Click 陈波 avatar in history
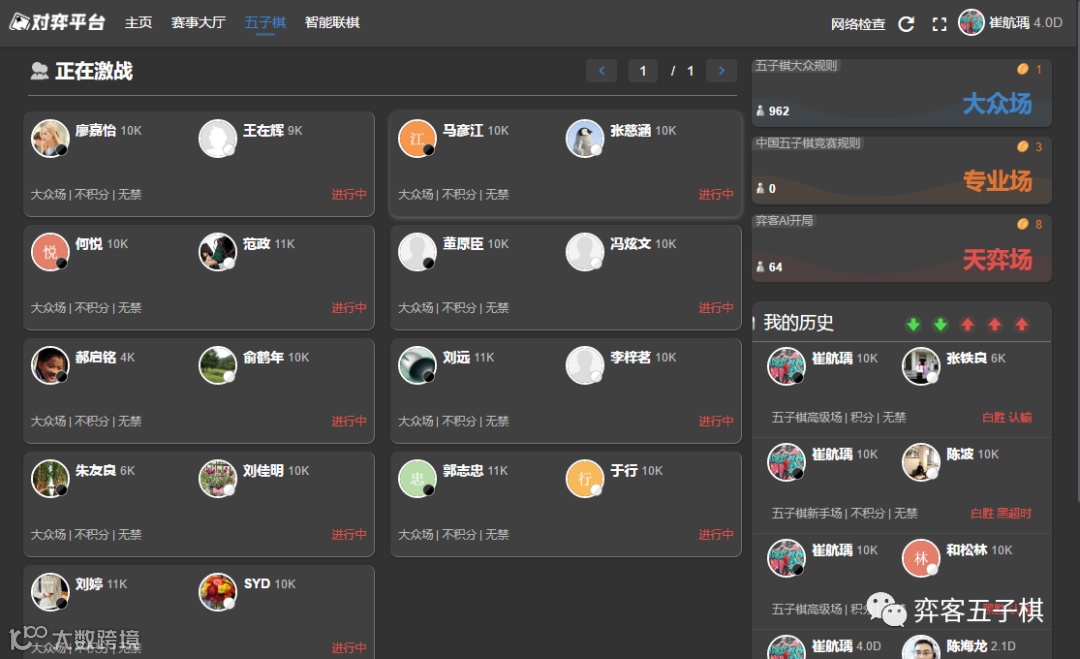The image size is (1080, 659). [921, 462]
